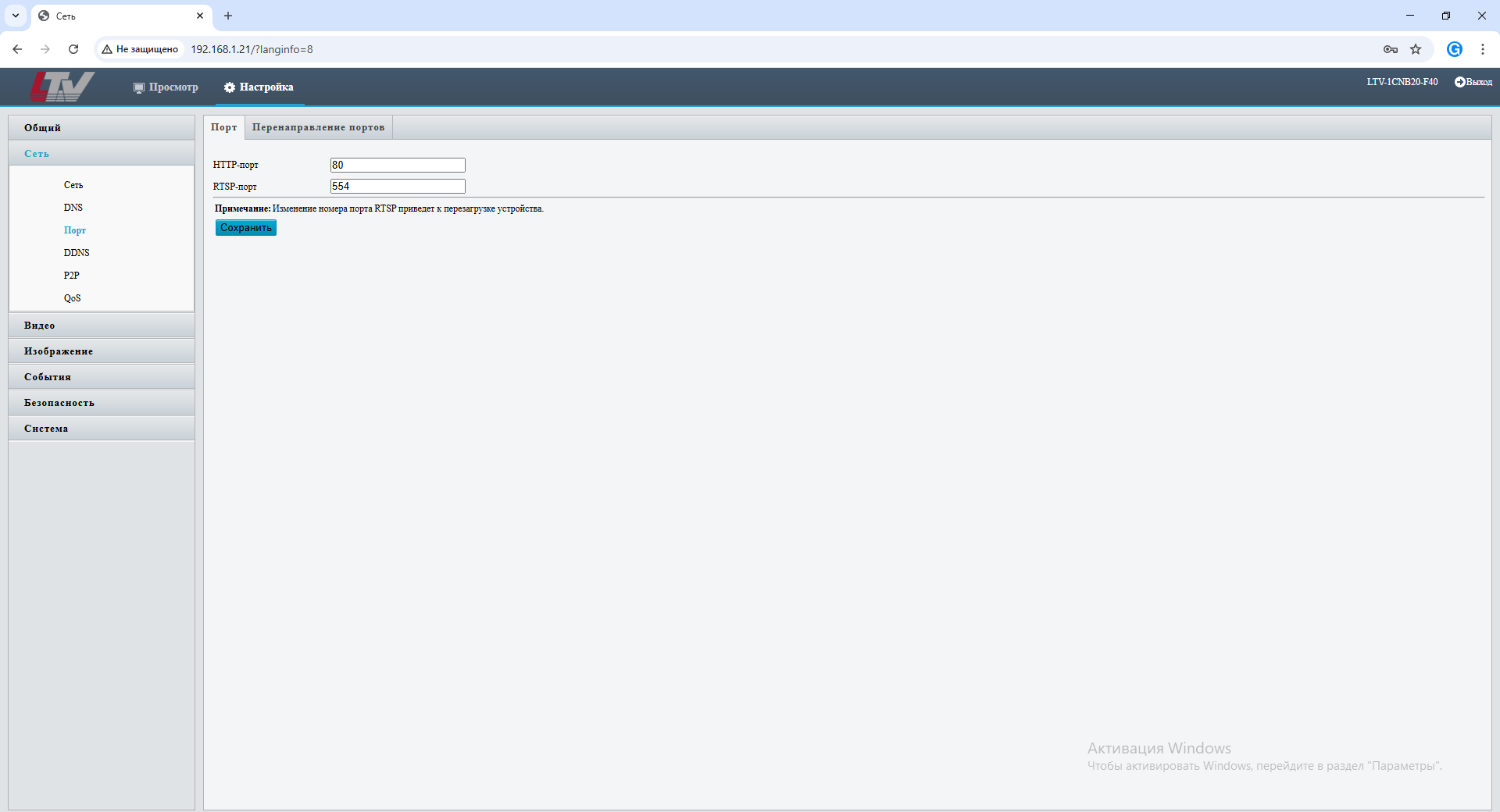
Task: Click the browser address bar URL
Action: (x=252, y=49)
